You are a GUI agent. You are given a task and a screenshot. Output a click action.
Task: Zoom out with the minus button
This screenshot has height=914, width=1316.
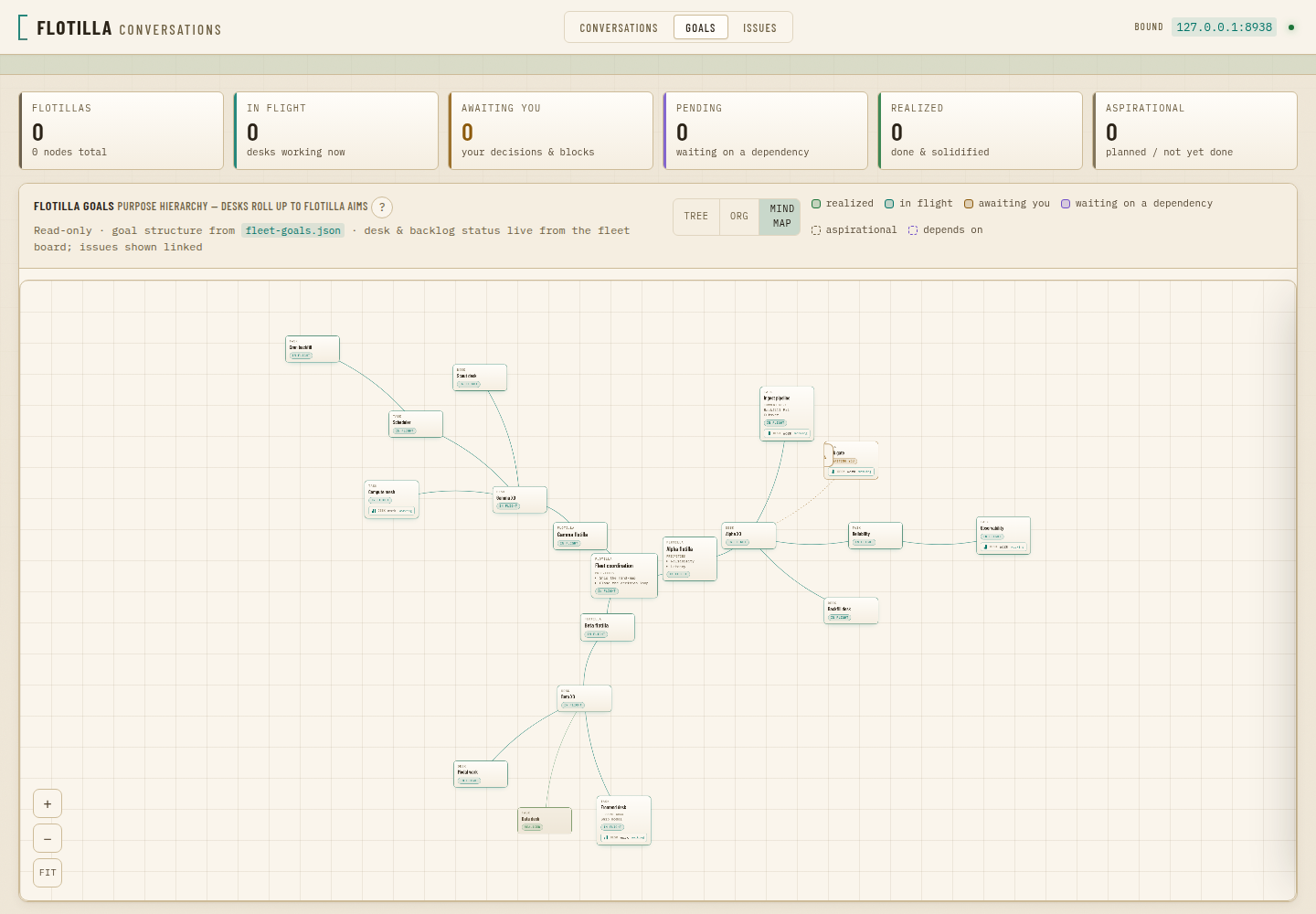click(x=48, y=839)
